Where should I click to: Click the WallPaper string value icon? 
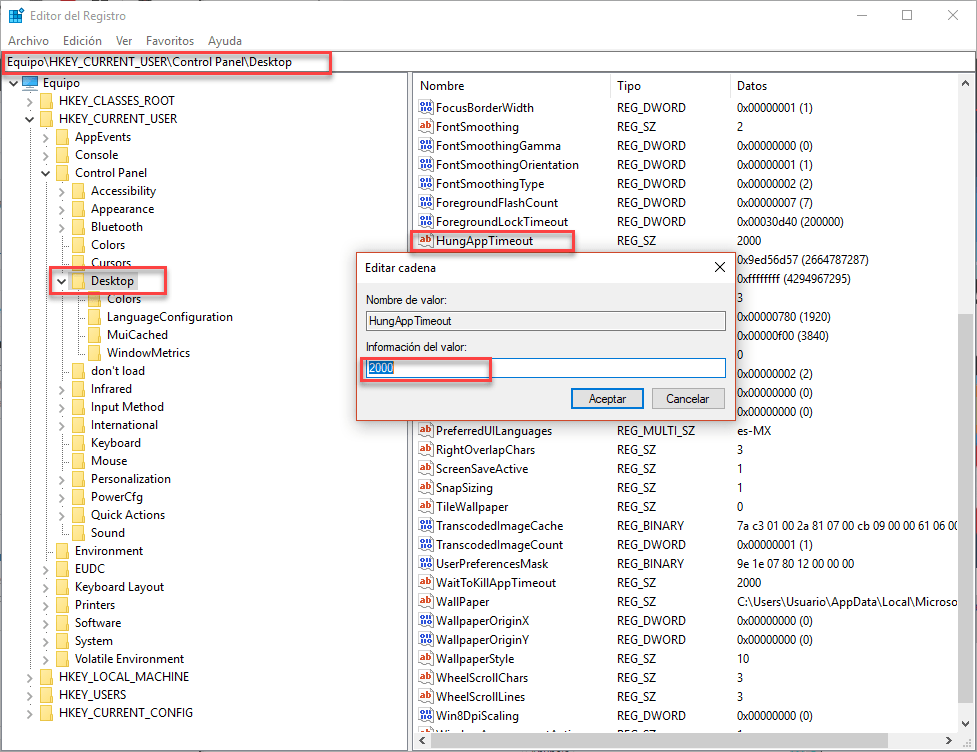425,602
